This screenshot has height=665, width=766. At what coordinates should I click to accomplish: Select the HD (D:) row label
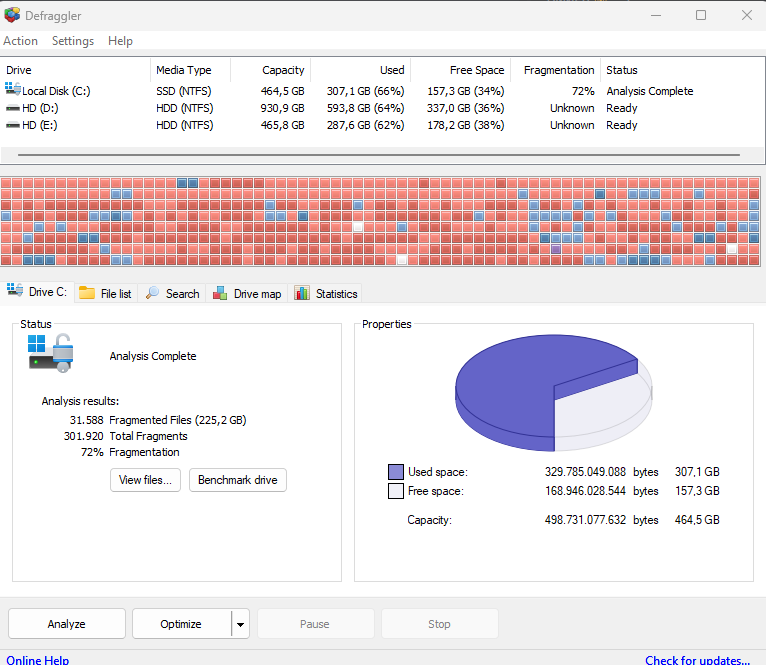(x=40, y=108)
